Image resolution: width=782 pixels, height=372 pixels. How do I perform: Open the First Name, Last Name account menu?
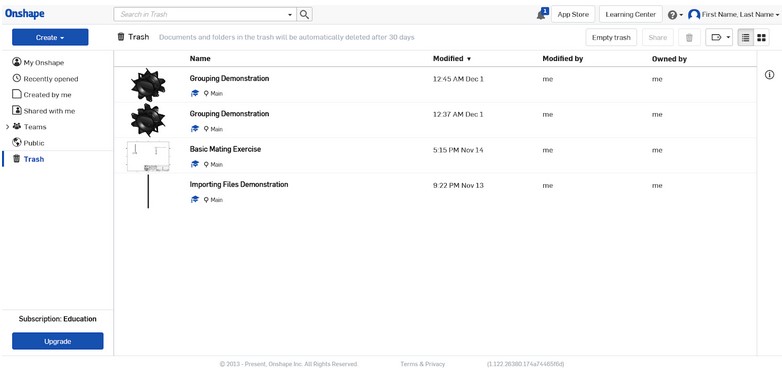pos(740,15)
